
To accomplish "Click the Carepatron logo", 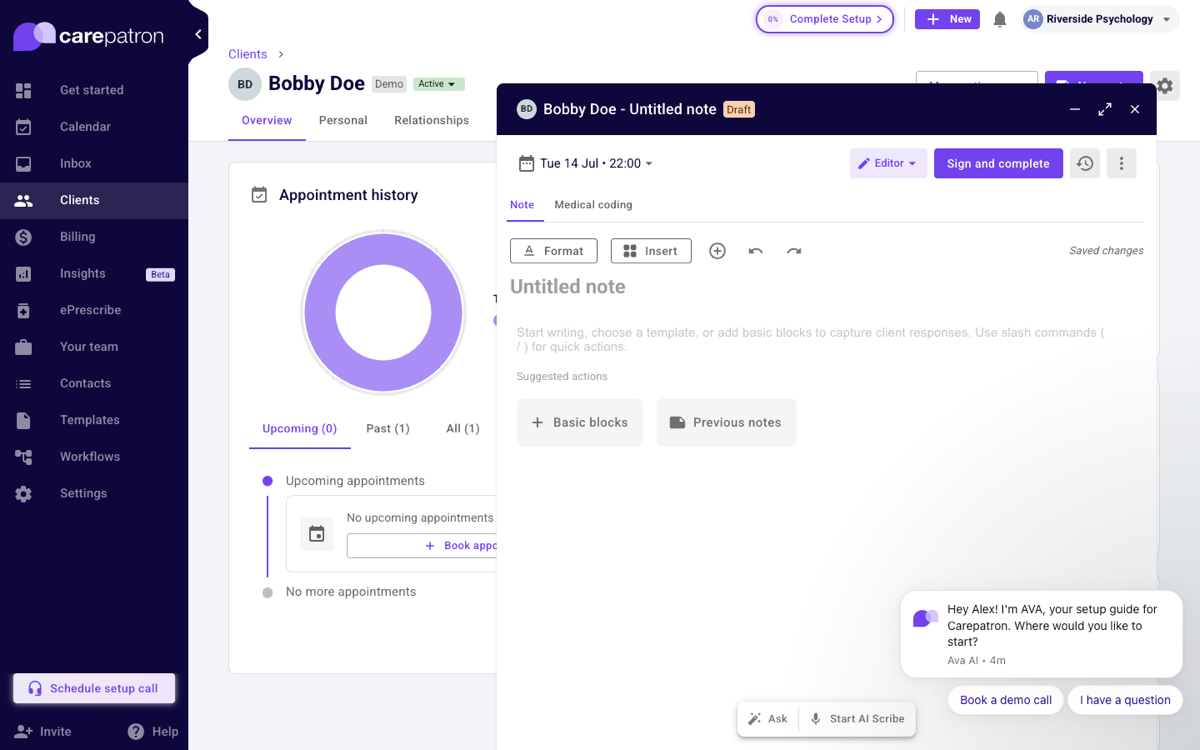I will tap(88, 36).
